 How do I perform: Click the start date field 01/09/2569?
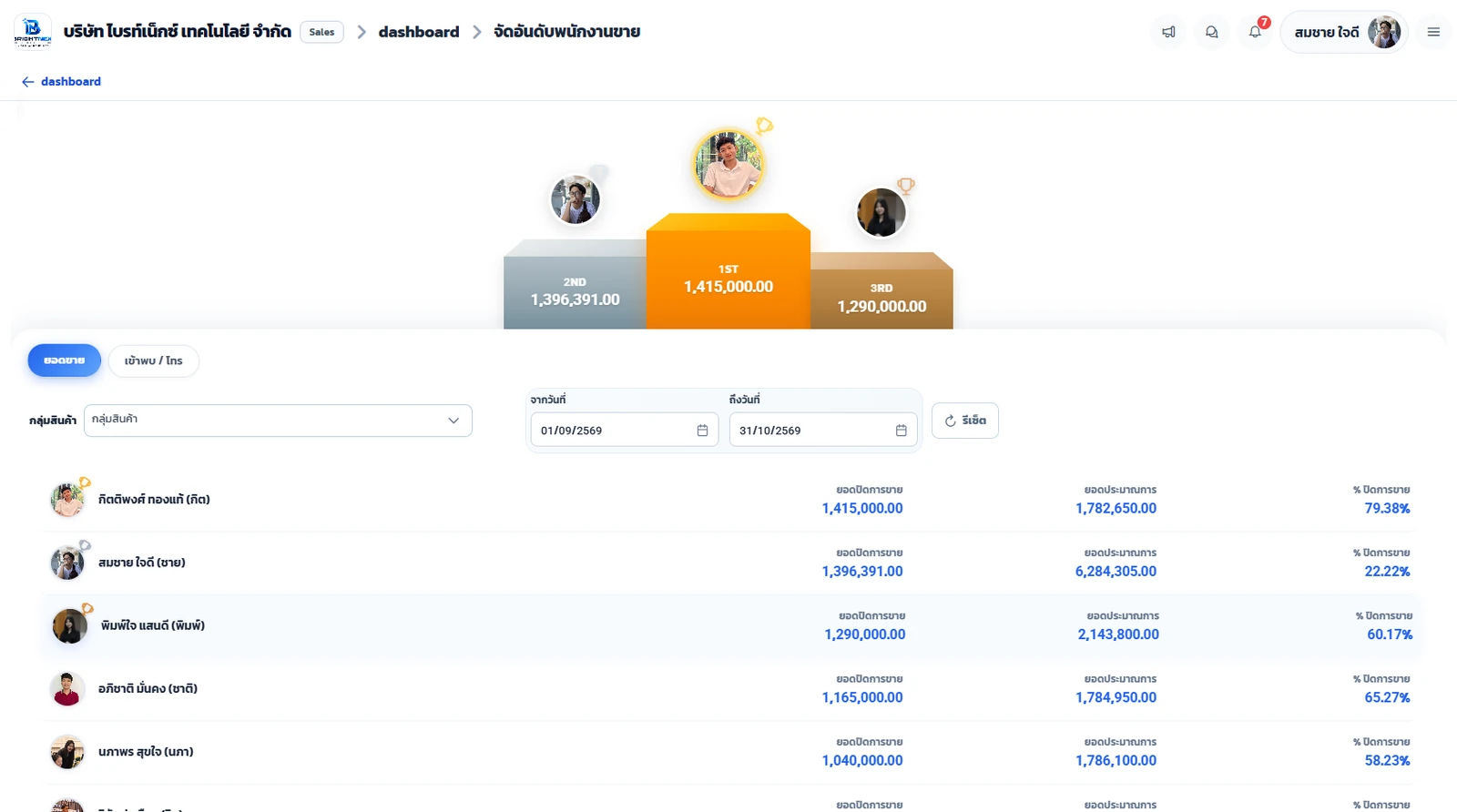[x=625, y=431]
